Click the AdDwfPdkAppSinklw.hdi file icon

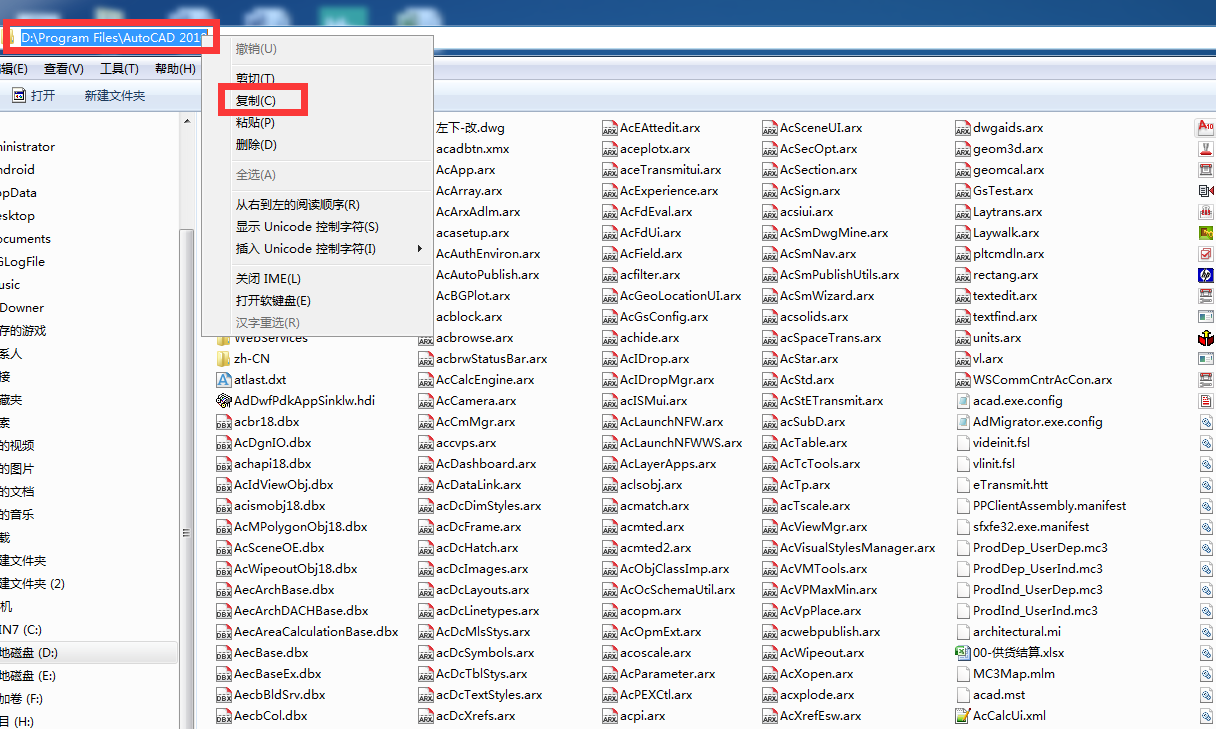click(x=224, y=401)
